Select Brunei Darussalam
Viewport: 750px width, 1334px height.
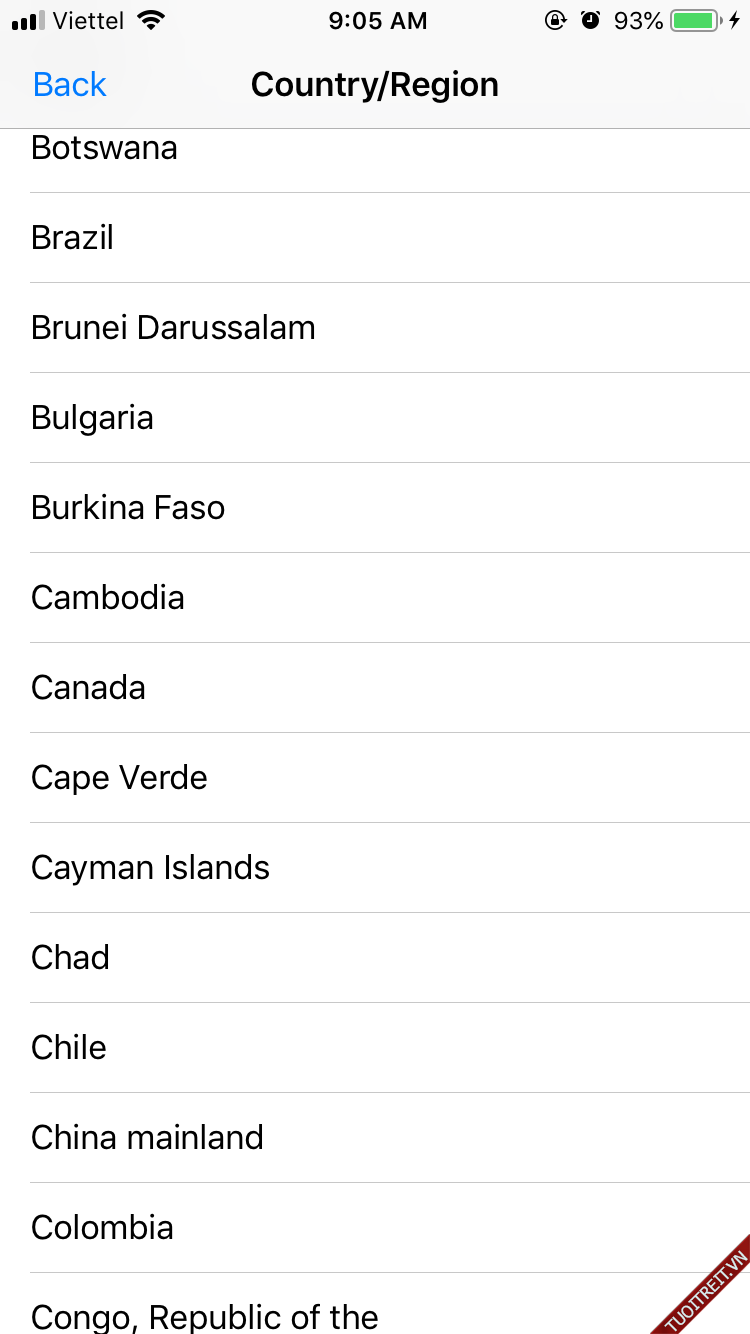[173, 328]
